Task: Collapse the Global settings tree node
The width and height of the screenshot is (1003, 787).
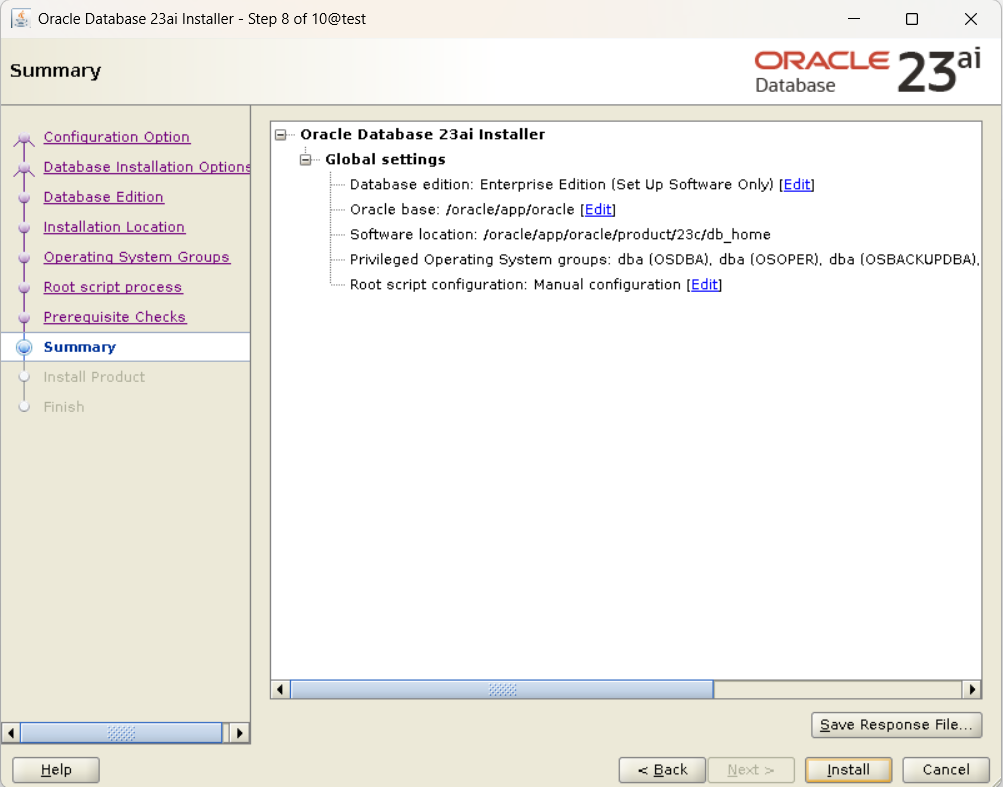Action: pos(306,160)
